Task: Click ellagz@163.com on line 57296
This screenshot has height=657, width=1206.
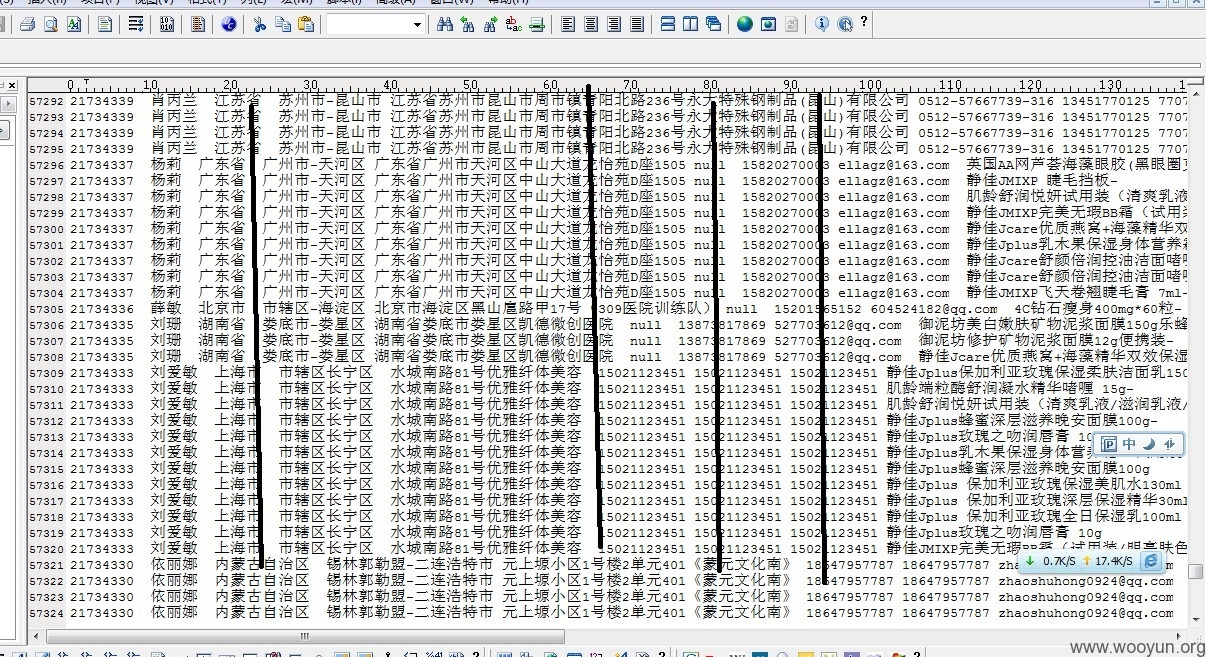Action: [894, 165]
